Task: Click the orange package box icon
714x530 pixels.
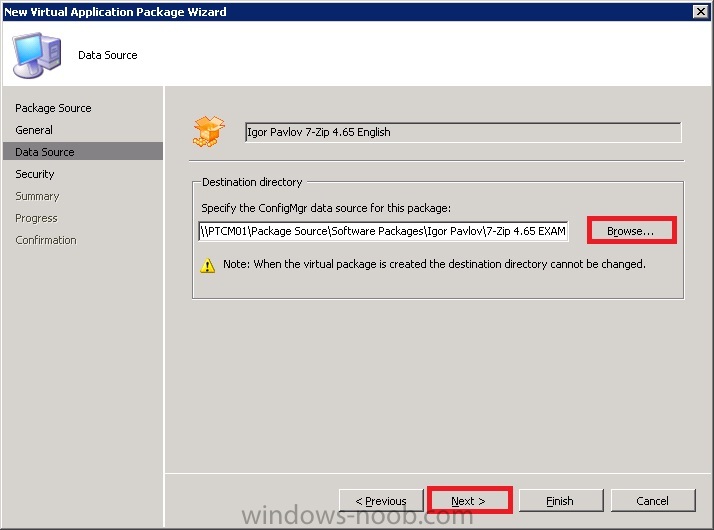Action: pos(209,132)
